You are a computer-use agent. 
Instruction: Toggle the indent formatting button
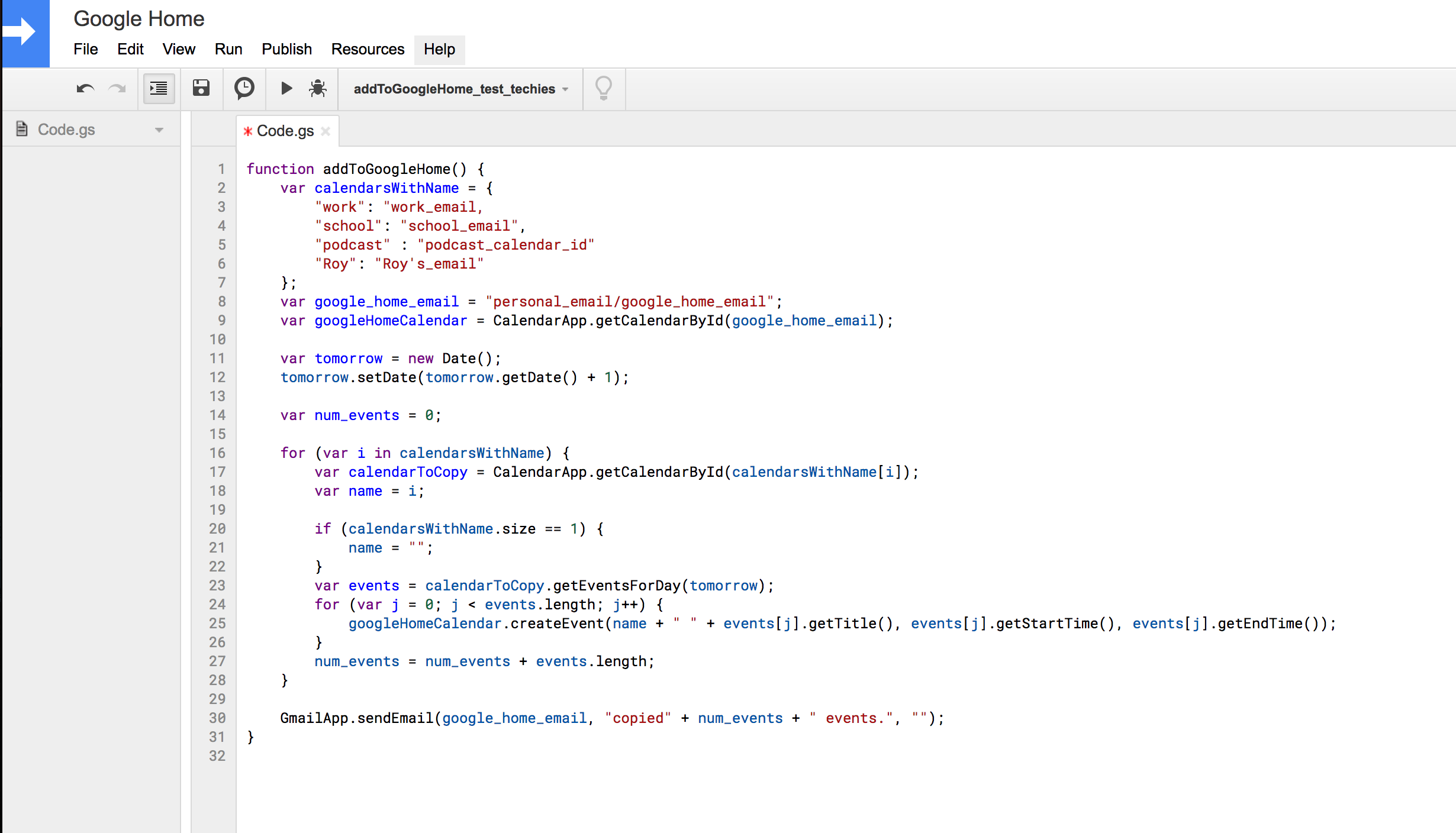click(x=159, y=89)
